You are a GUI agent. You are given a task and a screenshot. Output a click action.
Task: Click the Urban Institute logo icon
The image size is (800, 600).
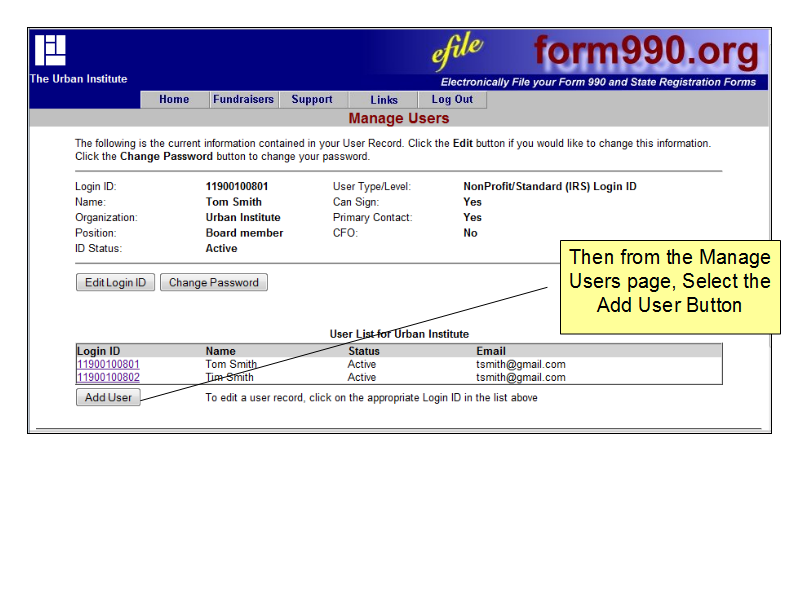[50, 50]
